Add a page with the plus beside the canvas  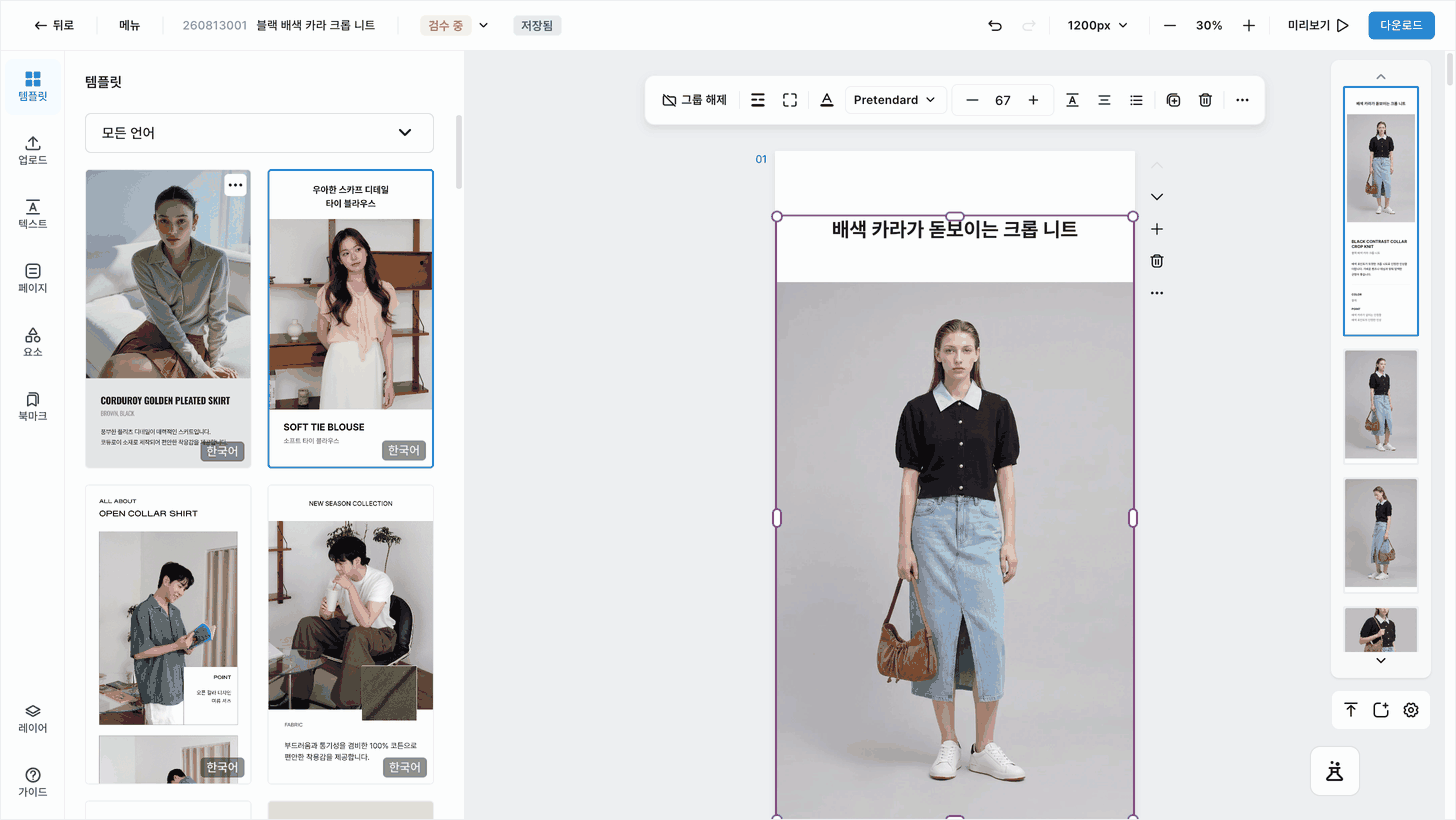[x=1157, y=229]
